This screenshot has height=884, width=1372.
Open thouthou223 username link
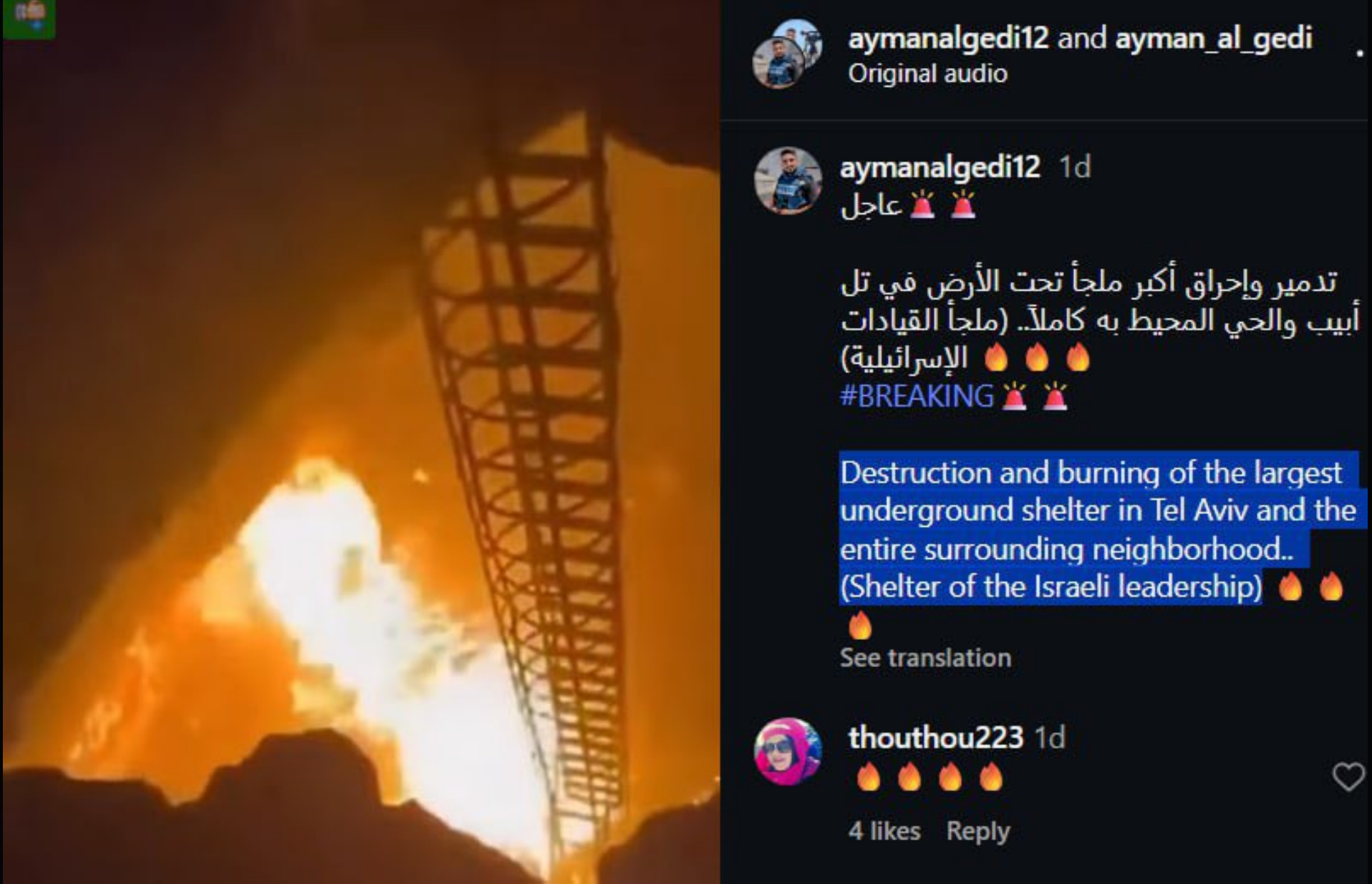tap(936, 737)
